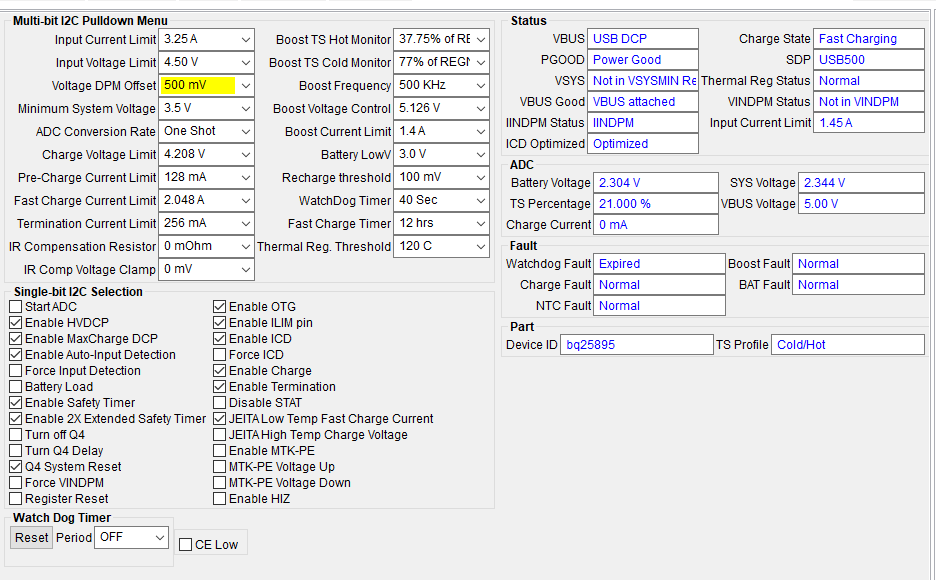Open IR Compensation Resistor dropdown
Image resolution: width=936 pixels, height=580 pixels.
tap(206, 246)
